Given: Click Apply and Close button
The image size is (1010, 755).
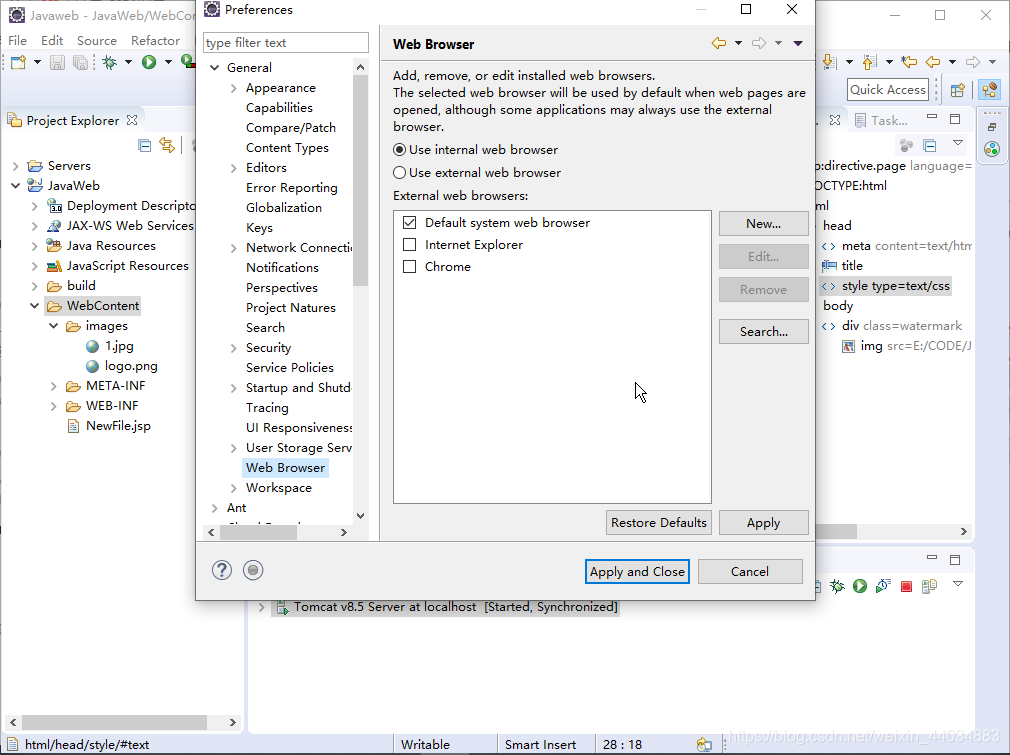Looking at the screenshot, I should [x=637, y=571].
